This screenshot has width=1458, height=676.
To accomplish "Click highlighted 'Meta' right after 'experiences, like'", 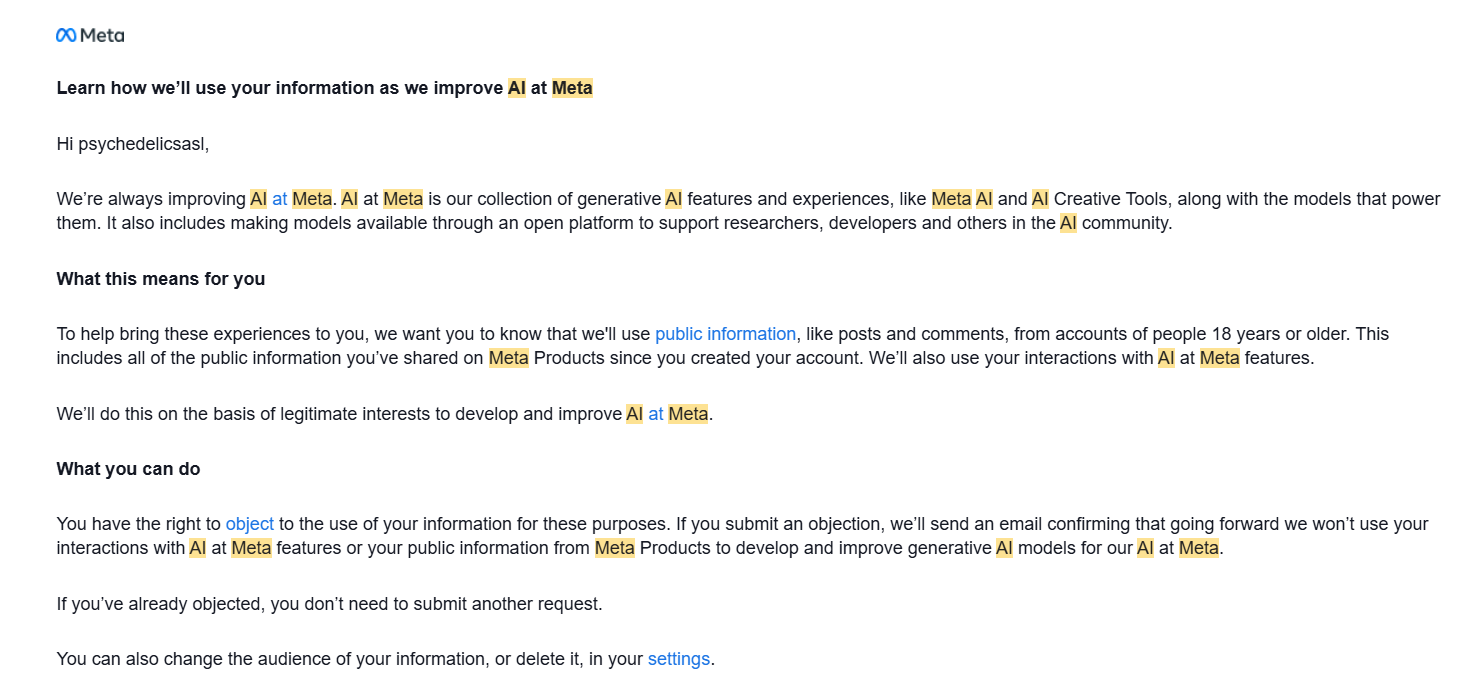I will coord(951,199).
